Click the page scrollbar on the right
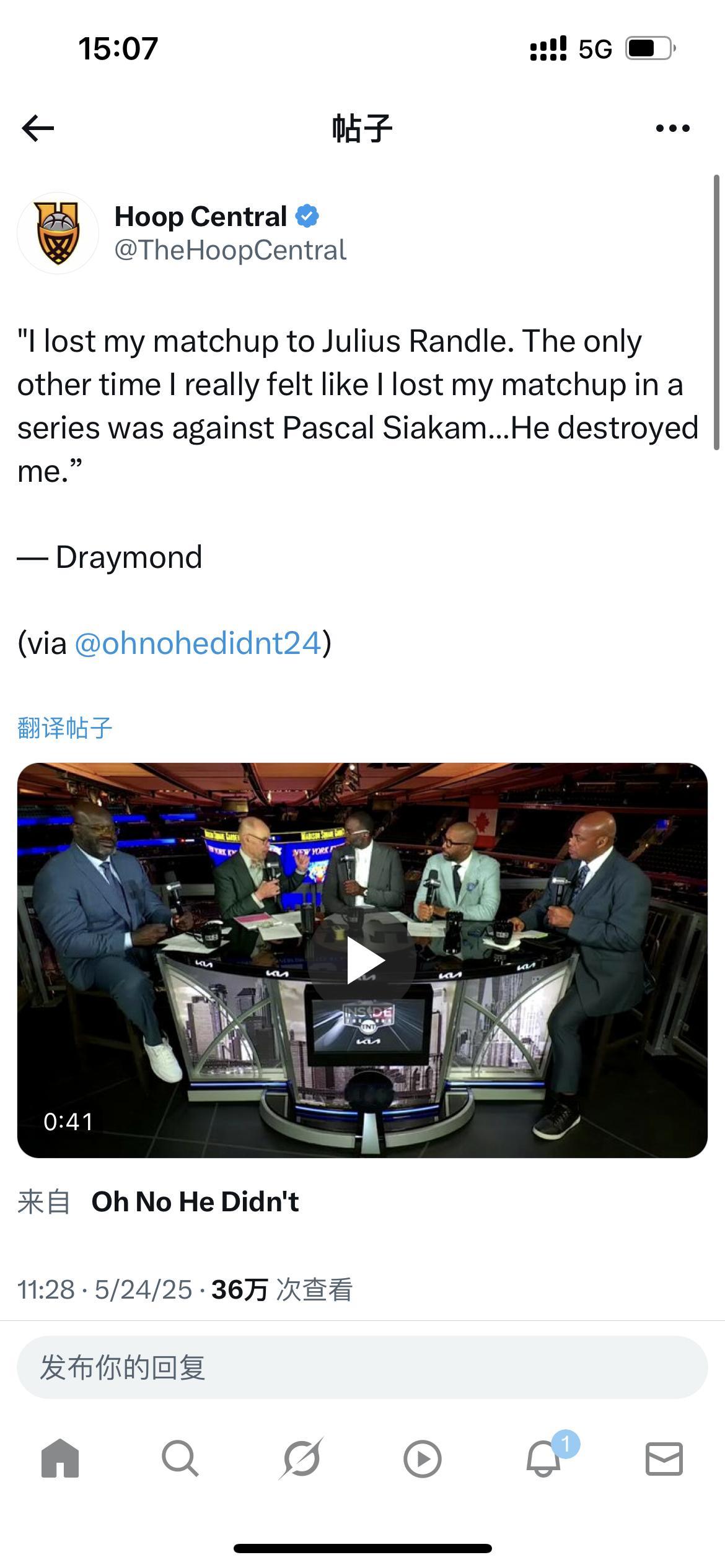 point(717,313)
